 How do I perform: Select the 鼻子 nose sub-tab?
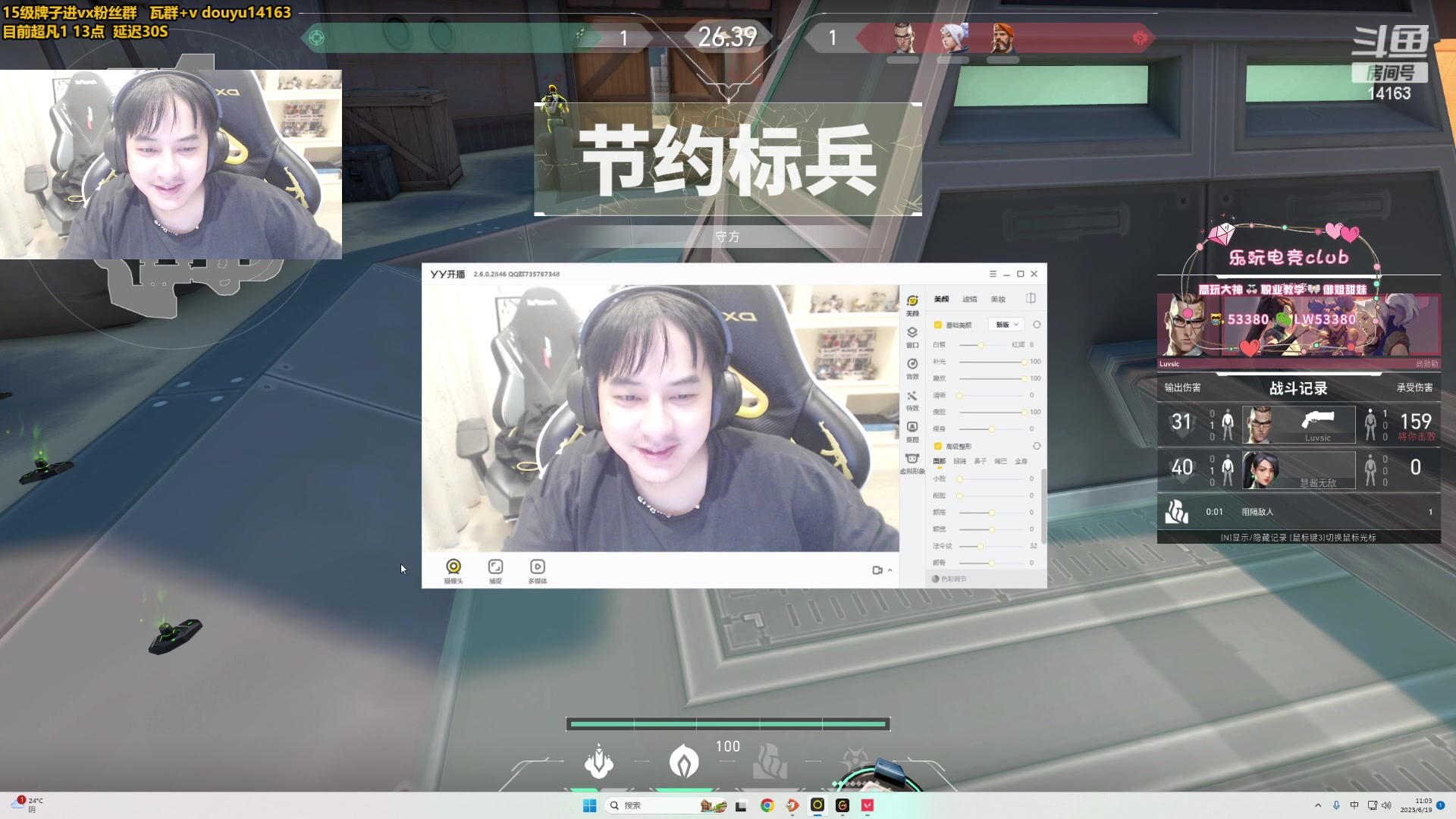981,461
